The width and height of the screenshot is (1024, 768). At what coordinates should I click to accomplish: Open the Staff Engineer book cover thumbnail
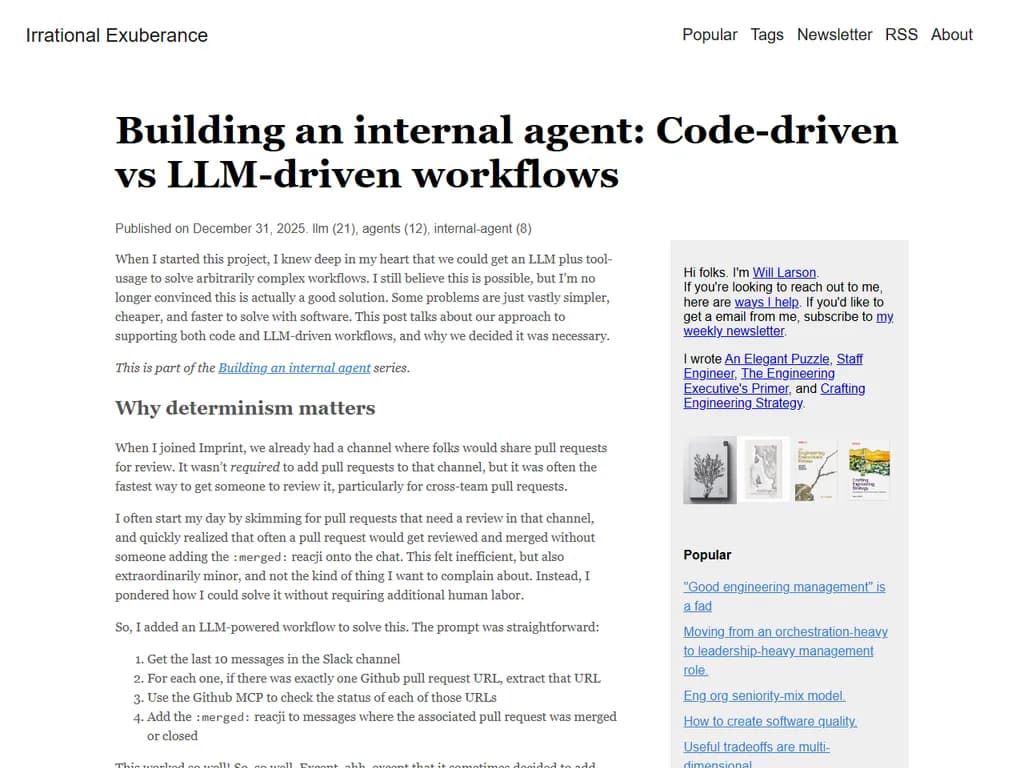click(x=762, y=470)
